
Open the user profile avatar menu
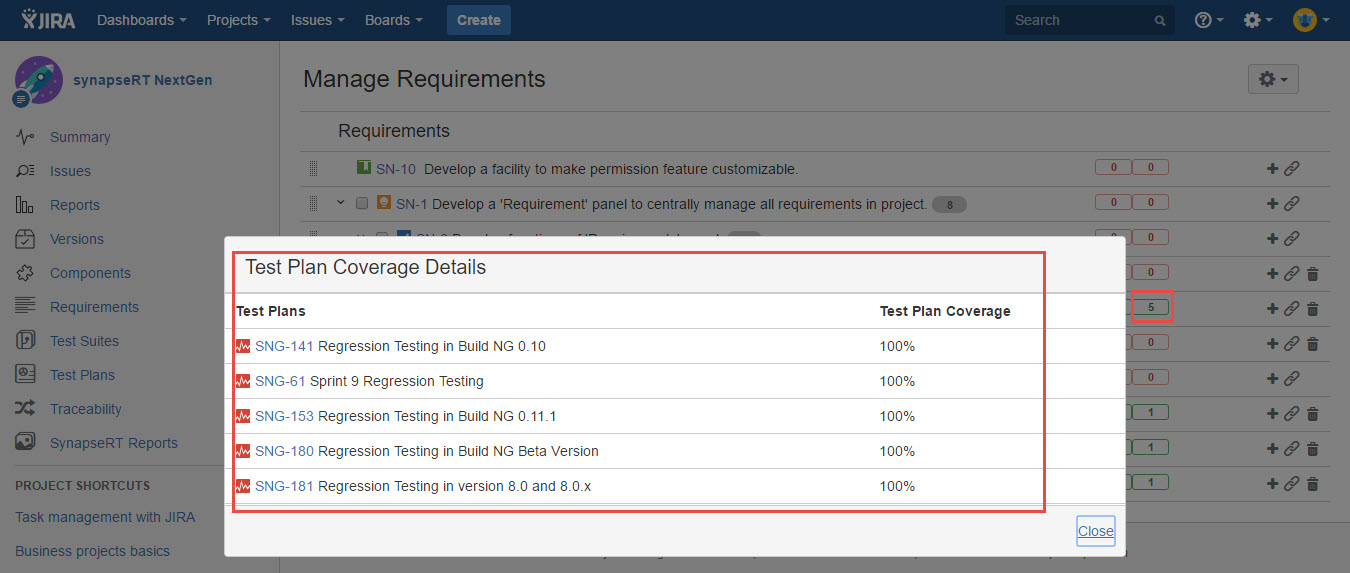click(x=1311, y=20)
